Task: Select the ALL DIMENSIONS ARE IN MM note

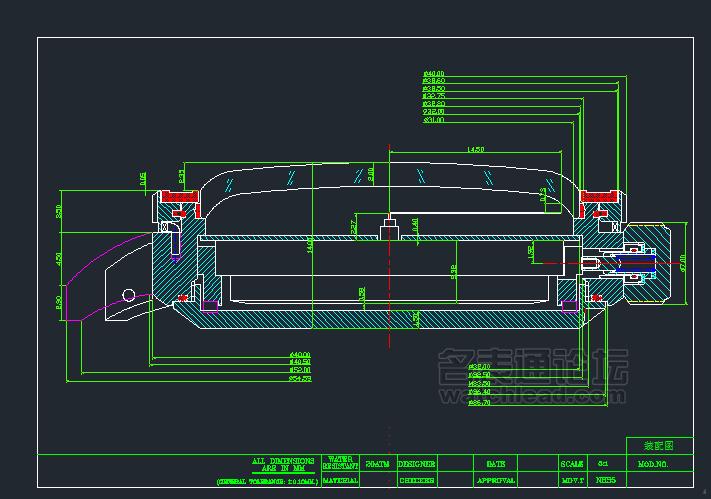Action: pos(283,464)
